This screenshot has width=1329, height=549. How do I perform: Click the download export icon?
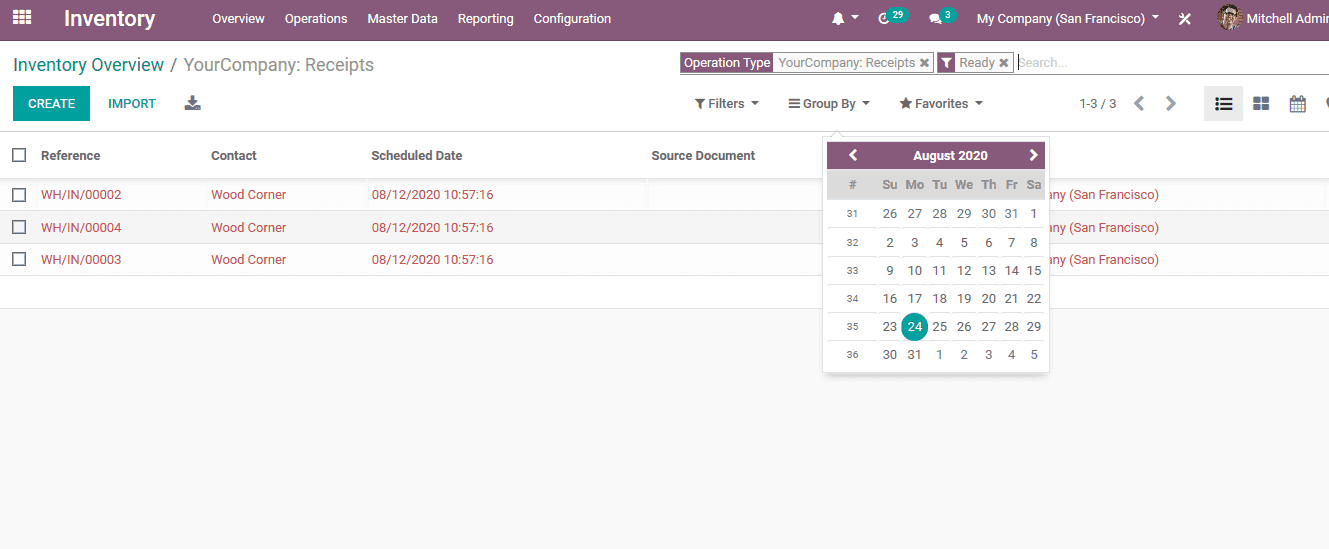(193, 103)
